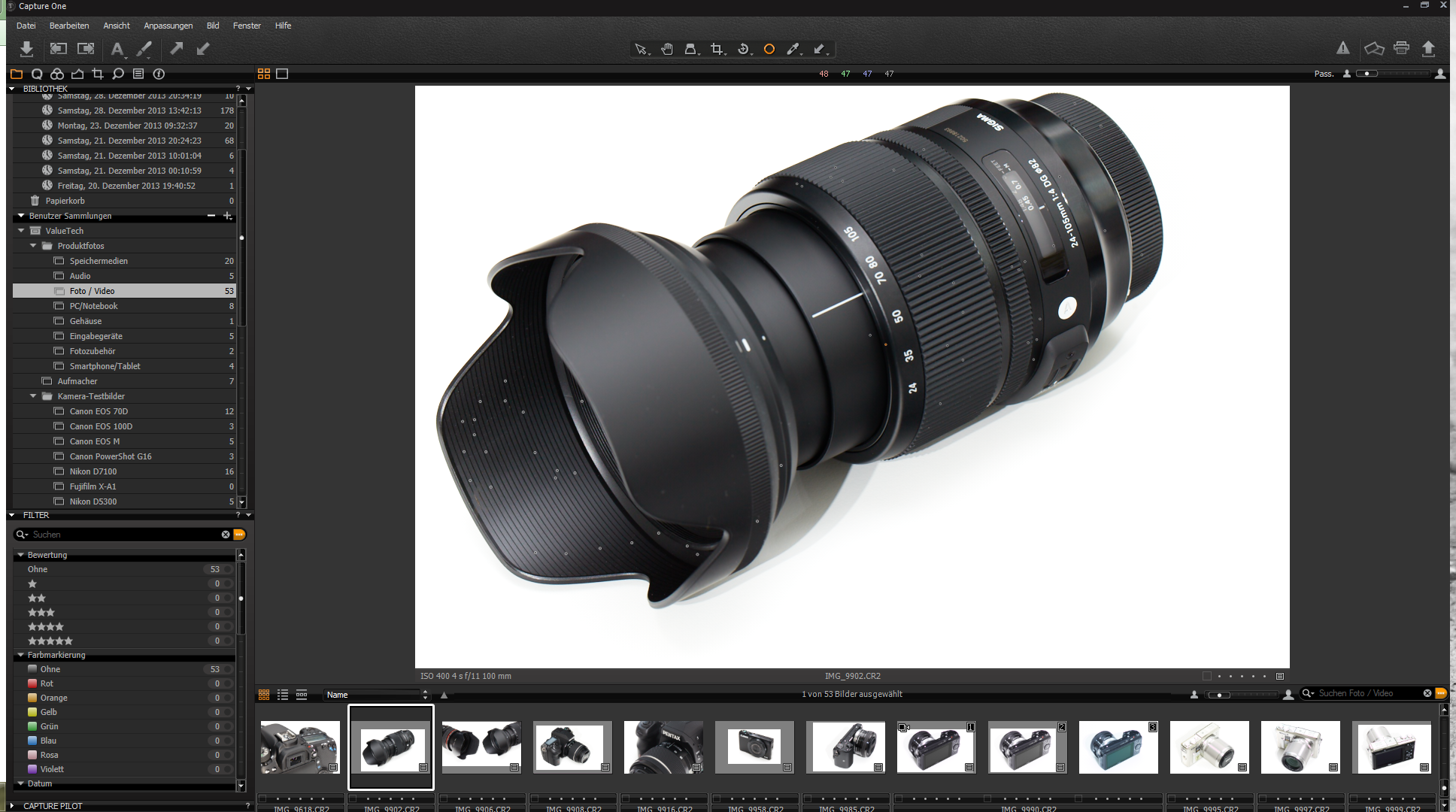
Task: Click the exposure warning triangle icon
Action: click(x=1343, y=48)
